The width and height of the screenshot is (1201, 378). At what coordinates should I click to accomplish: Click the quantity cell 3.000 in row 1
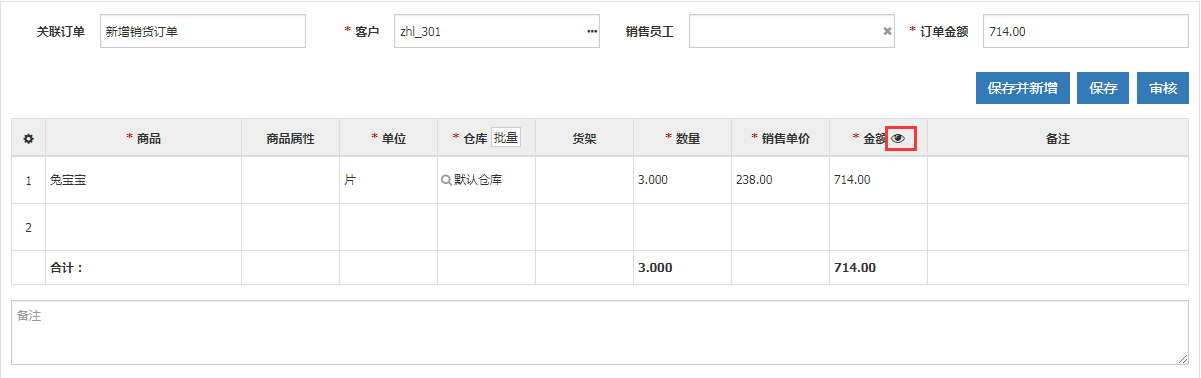coord(683,180)
